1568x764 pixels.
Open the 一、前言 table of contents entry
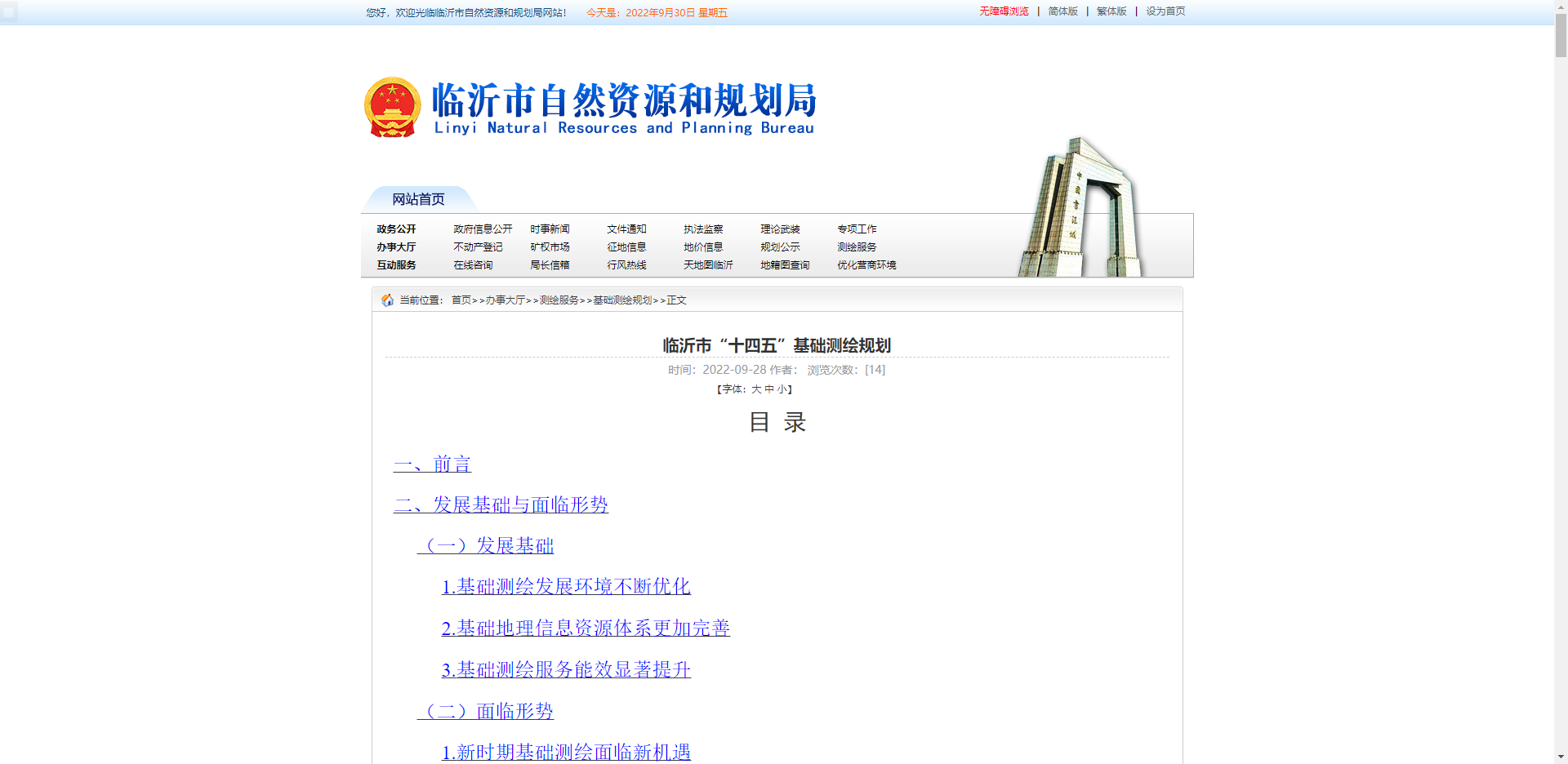[433, 464]
